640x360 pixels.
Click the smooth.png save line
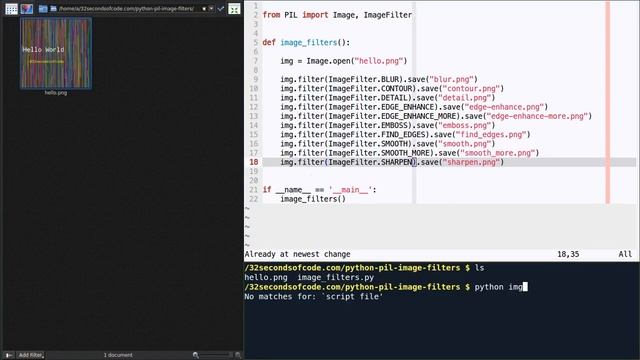387,144
